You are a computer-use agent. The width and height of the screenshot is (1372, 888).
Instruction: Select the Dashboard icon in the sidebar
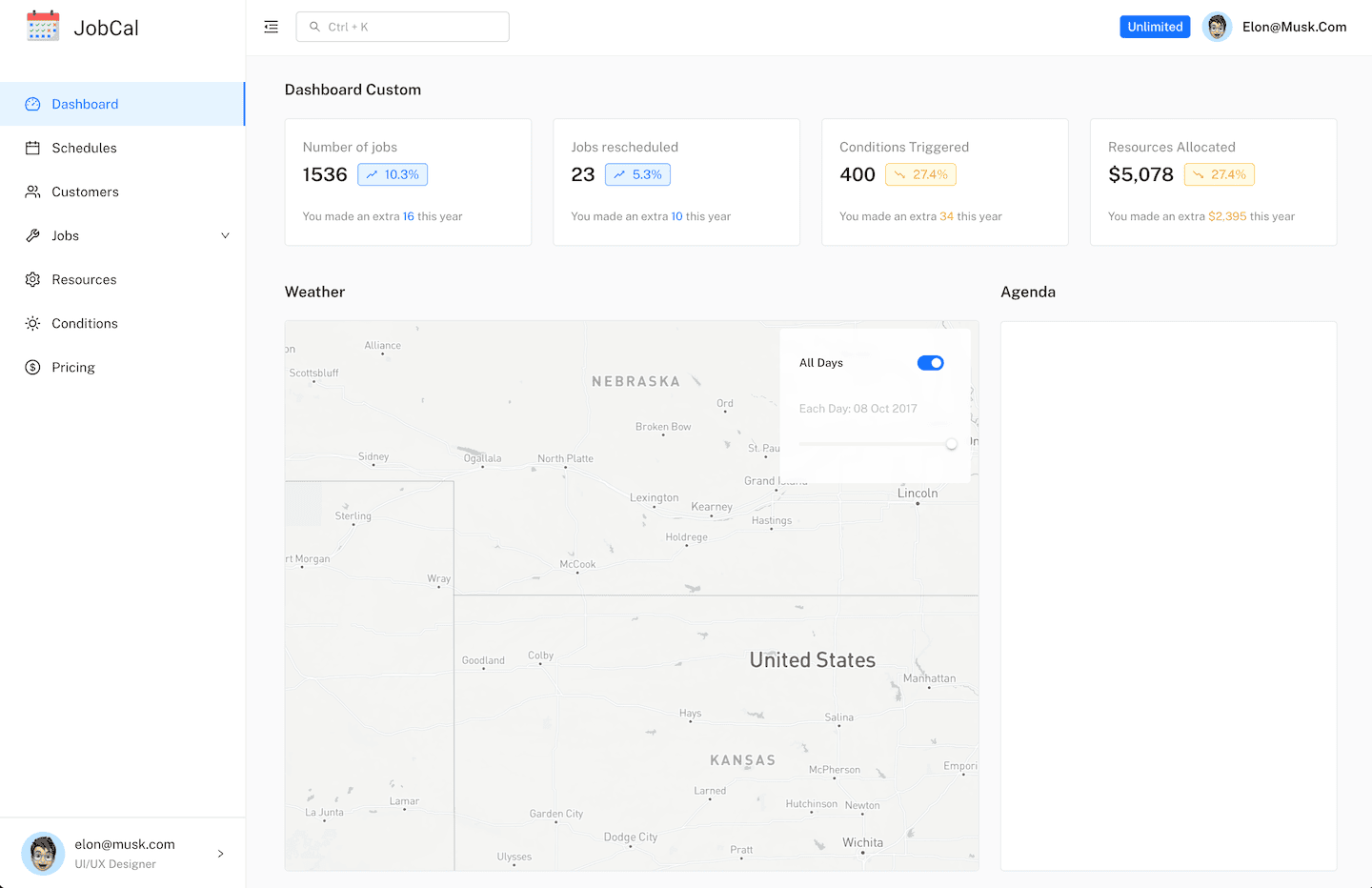tap(33, 104)
